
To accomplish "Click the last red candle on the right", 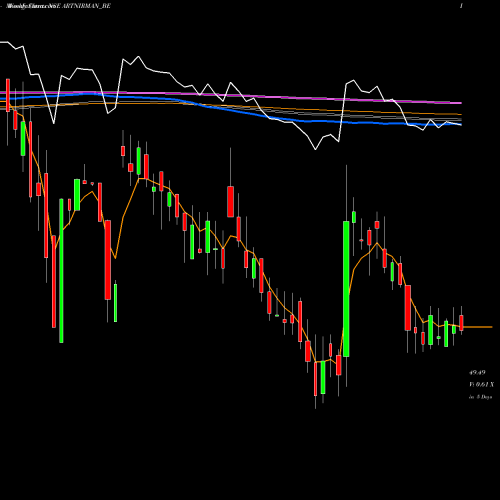I will tap(462, 323).
